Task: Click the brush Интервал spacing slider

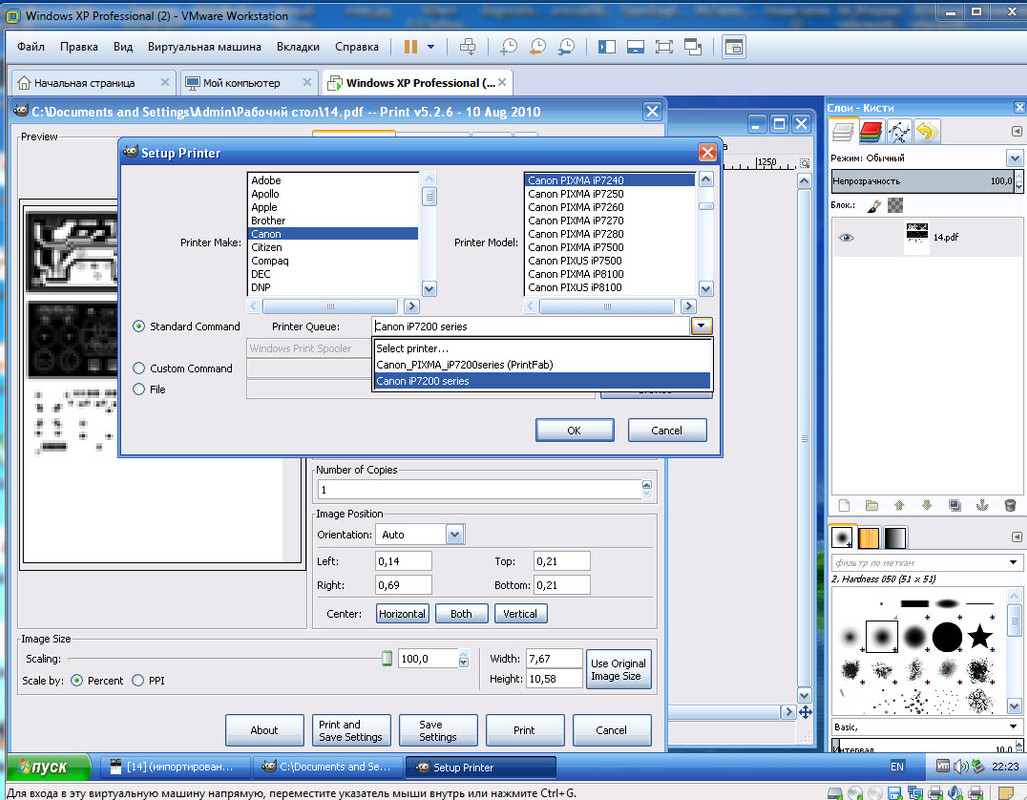Action: [922, 748]
